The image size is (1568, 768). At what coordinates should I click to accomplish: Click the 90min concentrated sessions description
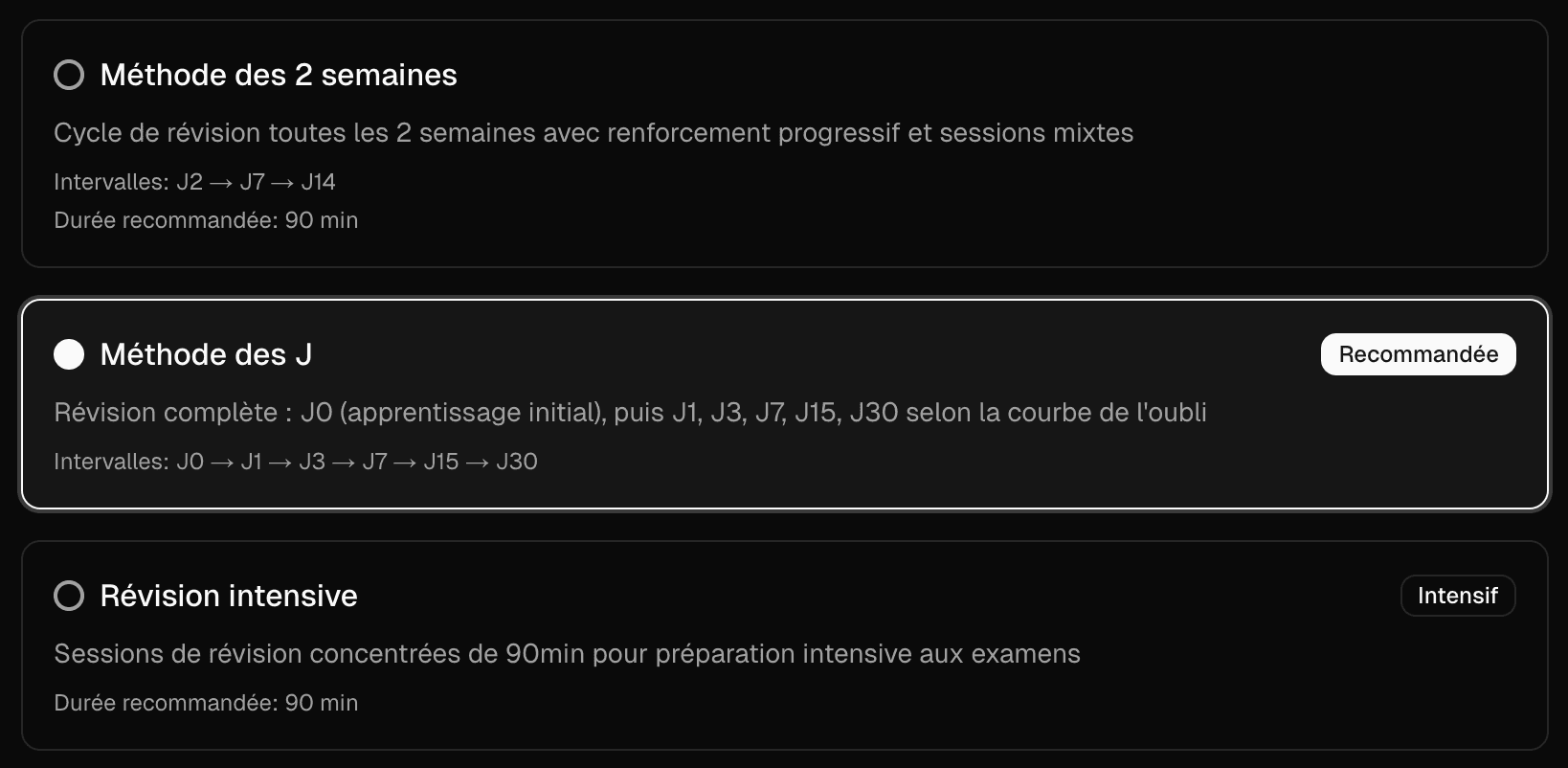pyautogui.click(x=567, y=654)
